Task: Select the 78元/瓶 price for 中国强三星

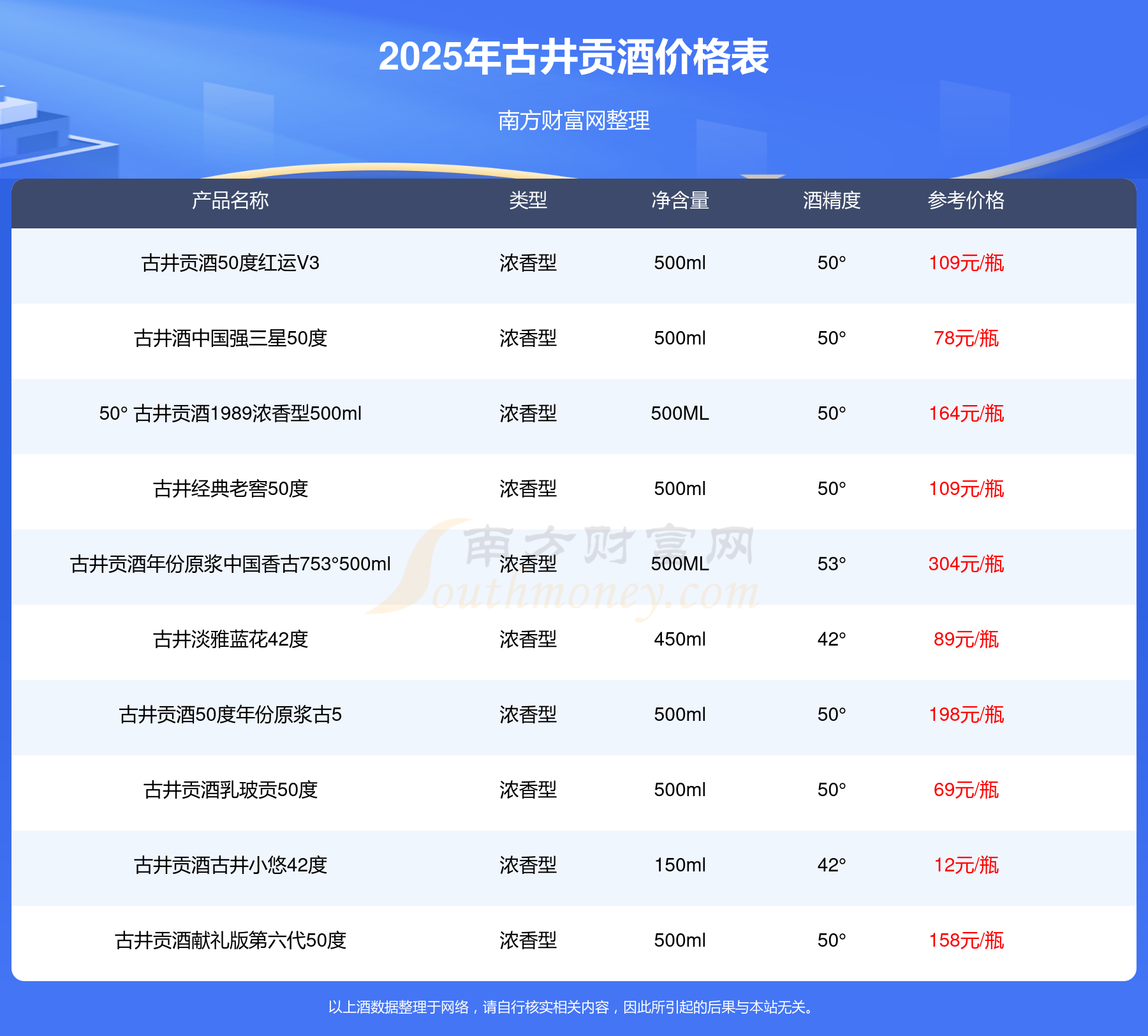Action: [x=966, y=338]
